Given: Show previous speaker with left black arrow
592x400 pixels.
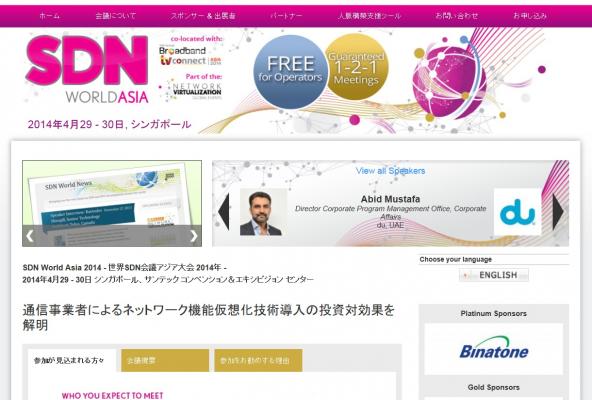Looking at the screenshot, I should click(224, 212).
